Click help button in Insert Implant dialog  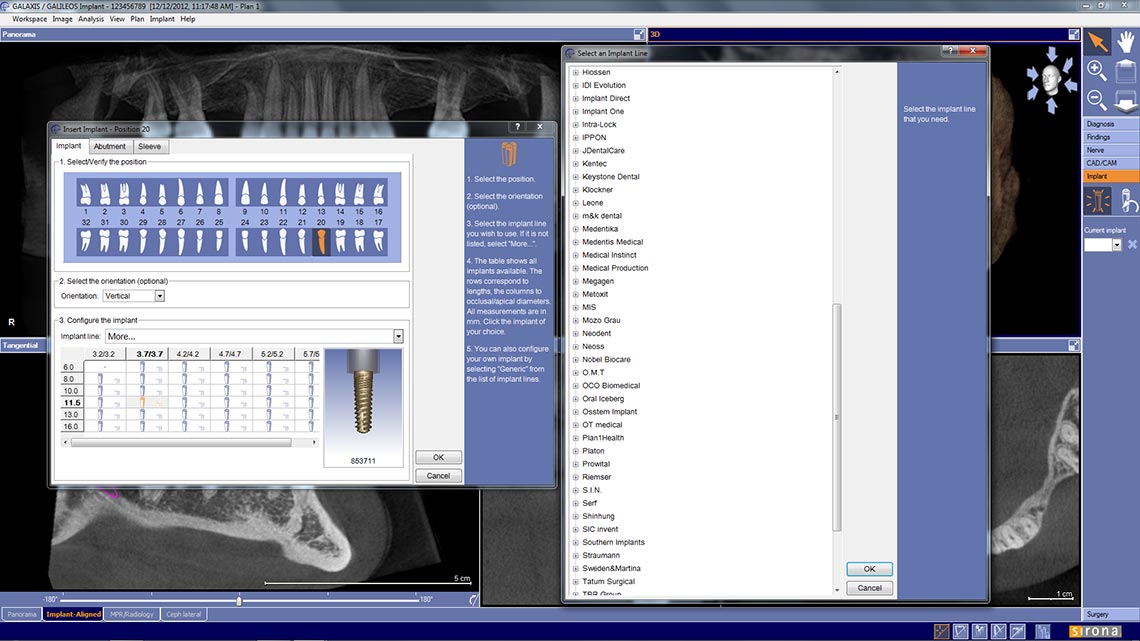518,126
